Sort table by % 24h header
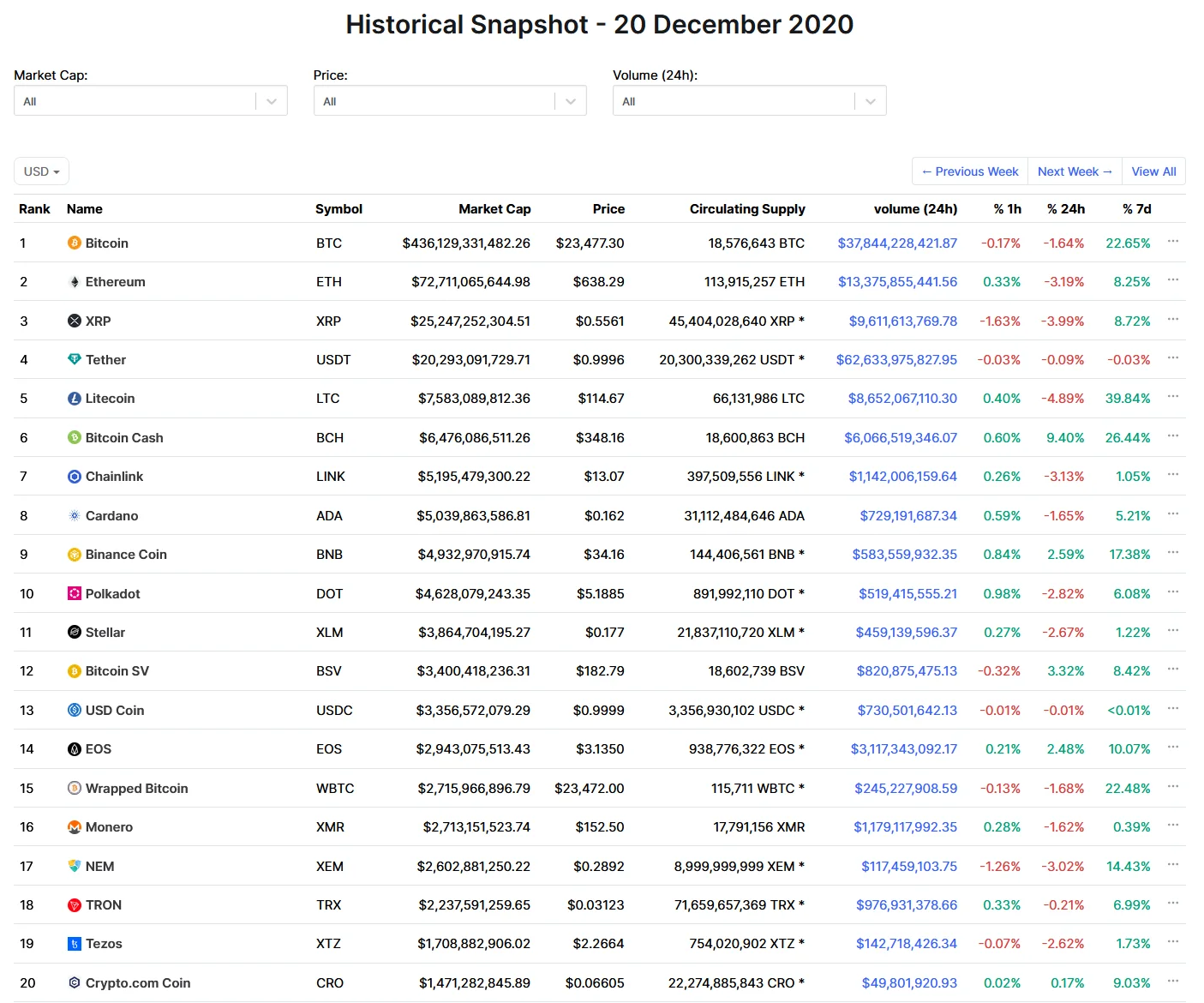Image resolution: width=1204 pixels, height=1003 pixels. pyautogui.click(x=1066, y=209)
